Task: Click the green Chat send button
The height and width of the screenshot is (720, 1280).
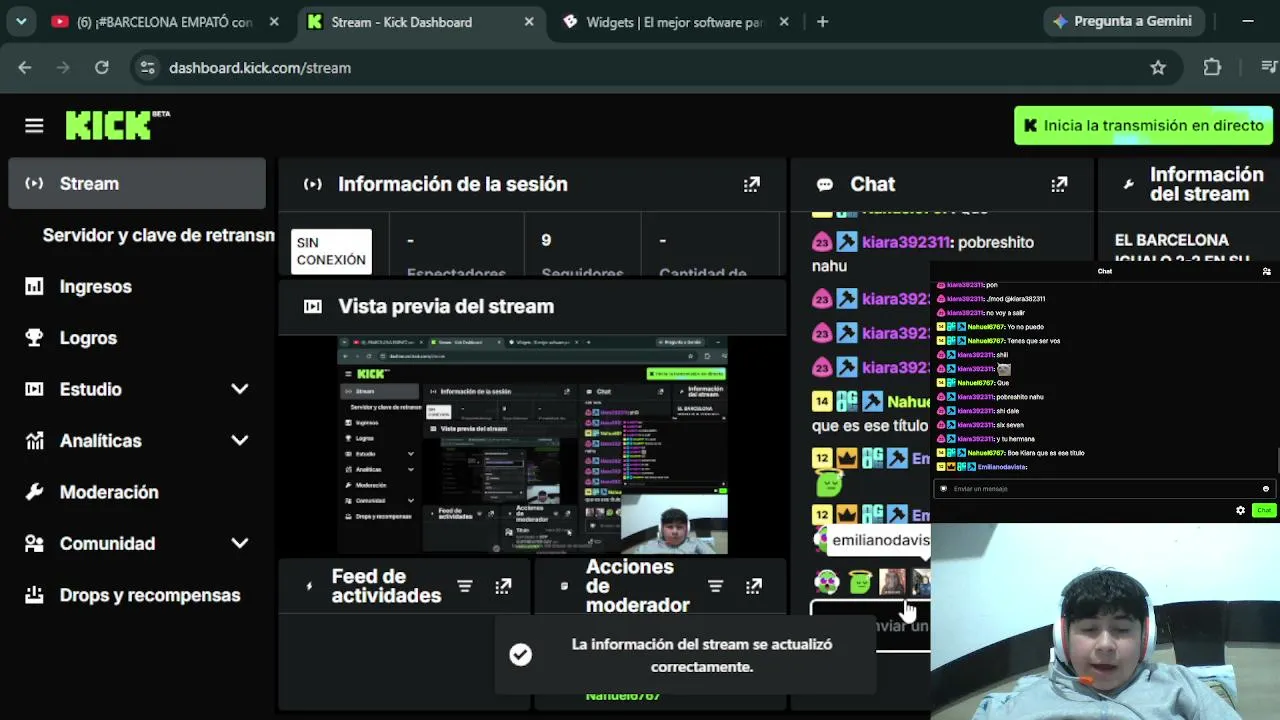Action: pyautogui.click(x=1264, y=510)
